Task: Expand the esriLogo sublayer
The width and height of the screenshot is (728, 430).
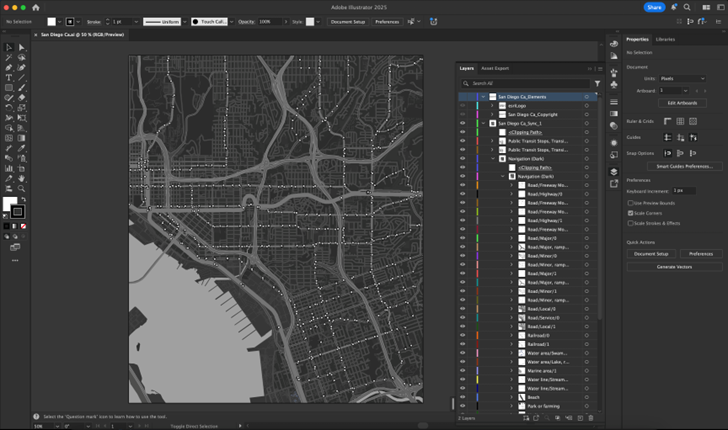Action: 492,106
